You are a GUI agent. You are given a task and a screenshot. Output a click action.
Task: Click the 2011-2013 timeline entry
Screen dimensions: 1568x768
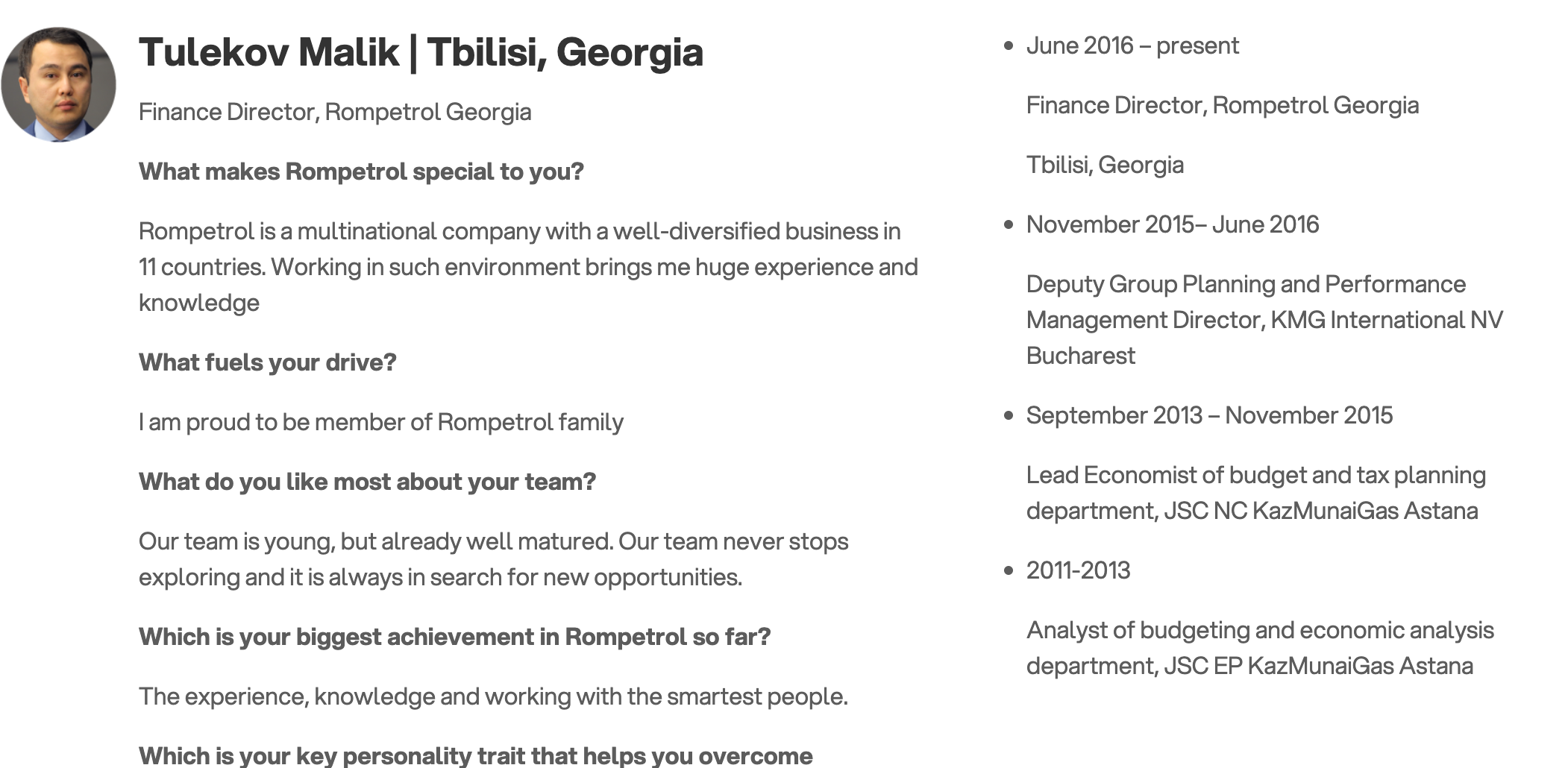click(1078, 570)
